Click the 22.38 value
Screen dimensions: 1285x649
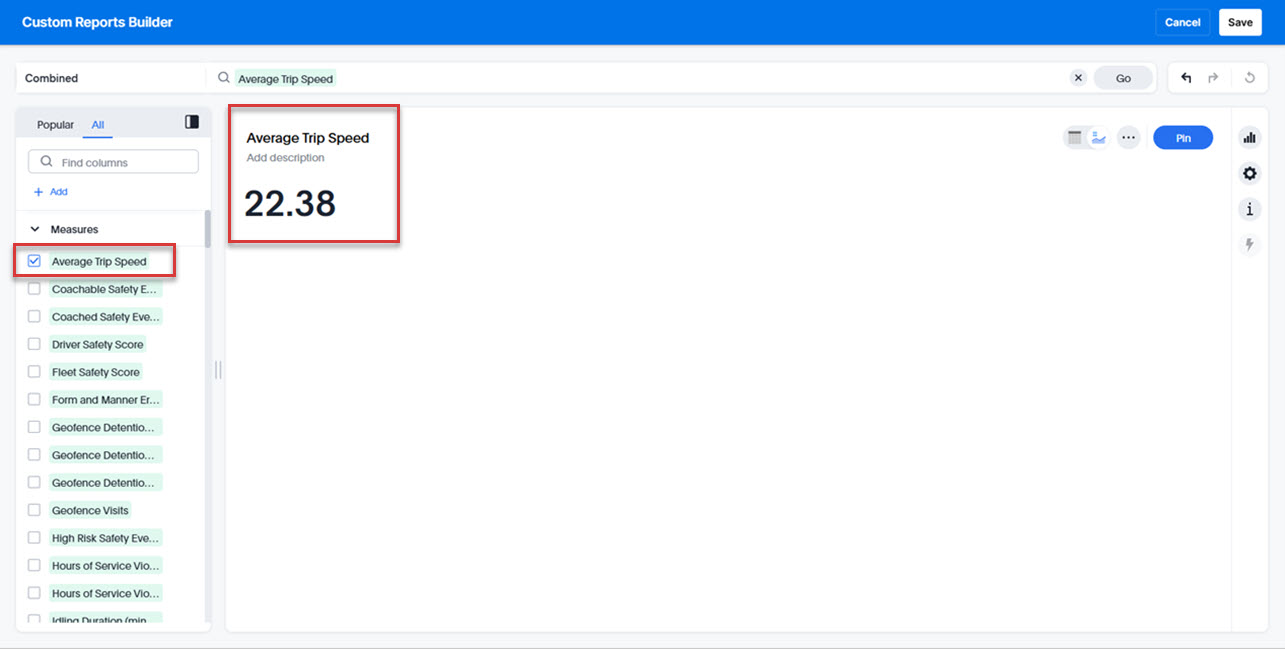pos(290,204)
